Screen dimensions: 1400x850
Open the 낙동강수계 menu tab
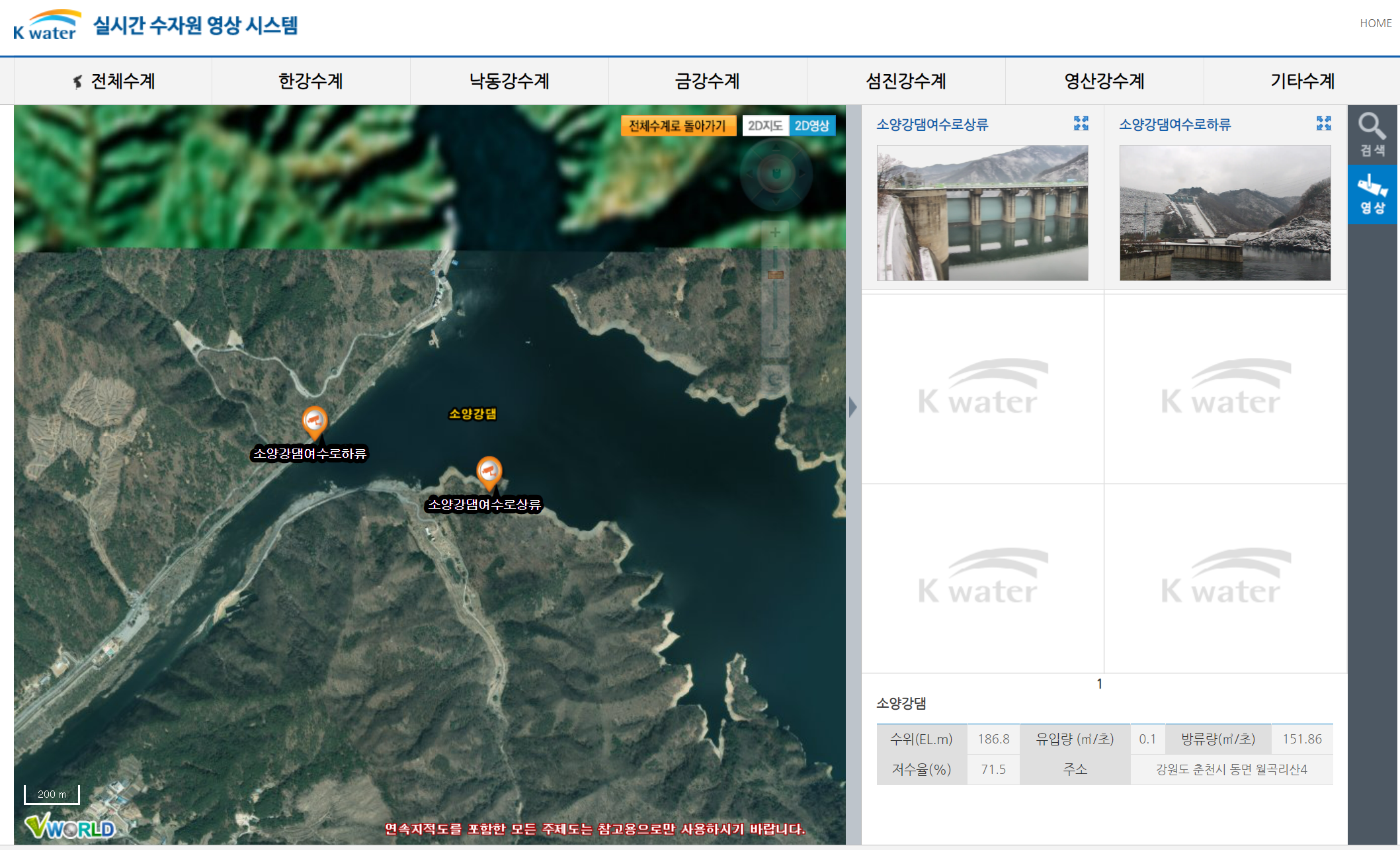tap(509, 81)
